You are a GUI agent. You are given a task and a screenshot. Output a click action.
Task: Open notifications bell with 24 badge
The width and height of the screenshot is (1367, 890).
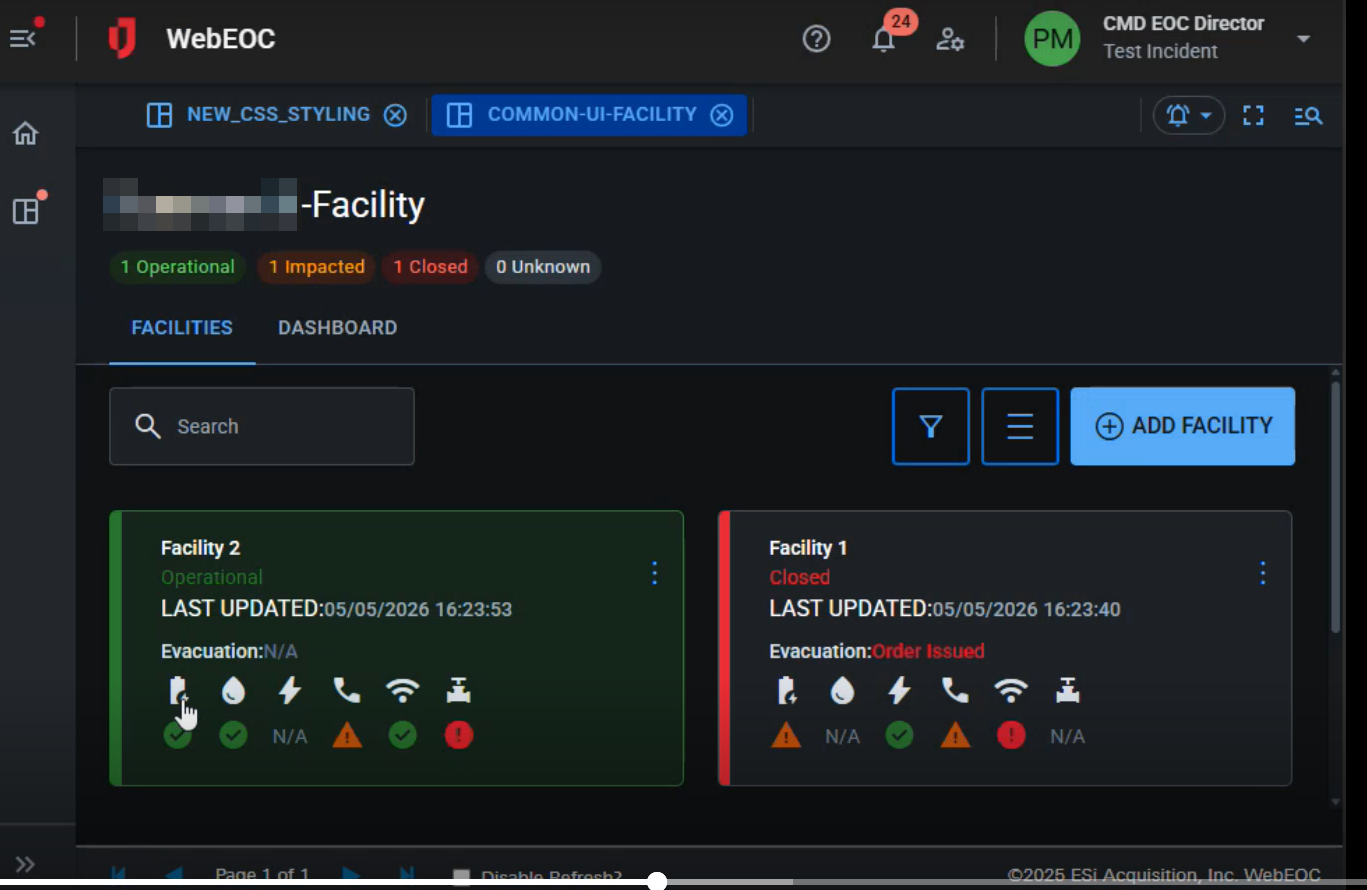coord(884,39)
